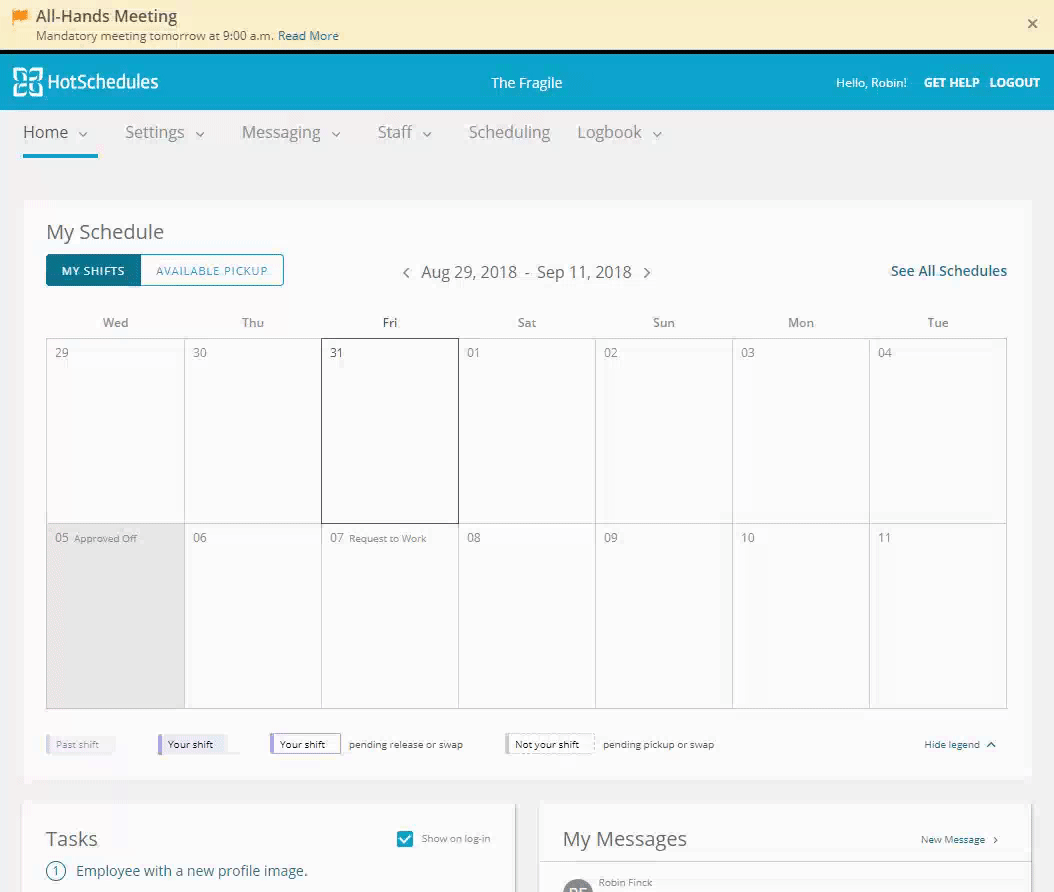
Task: Switch to the Available Pickup view
Action: click(212, 271)
